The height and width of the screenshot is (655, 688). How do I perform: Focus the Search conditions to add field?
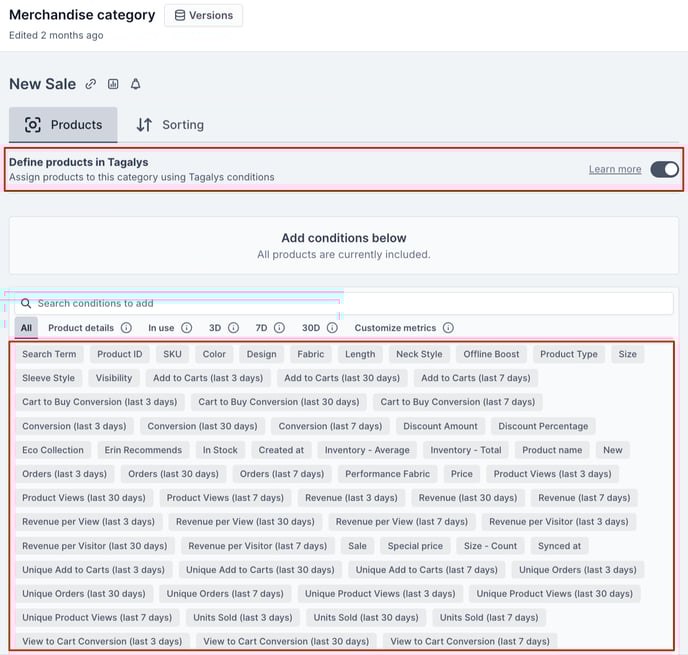coord(344,304)
